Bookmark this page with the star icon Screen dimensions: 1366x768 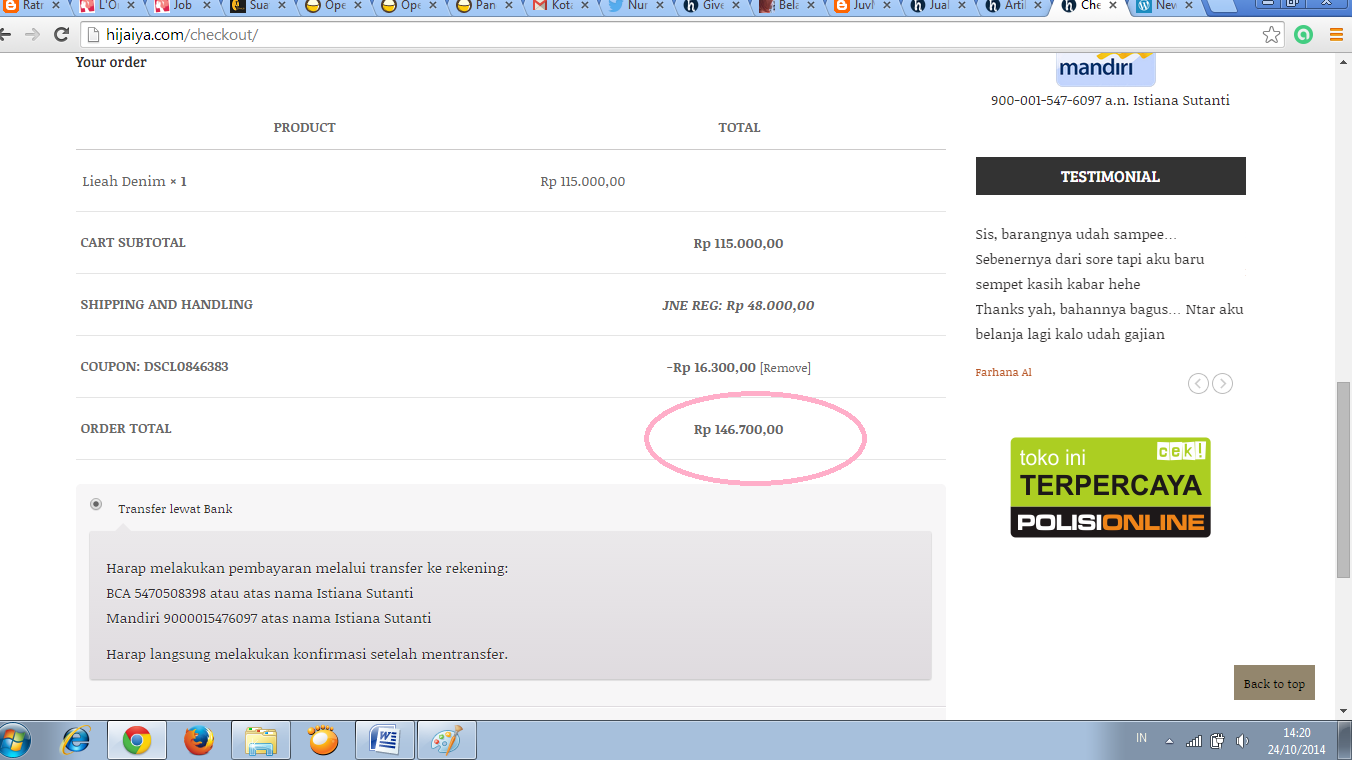[1271, 35]
